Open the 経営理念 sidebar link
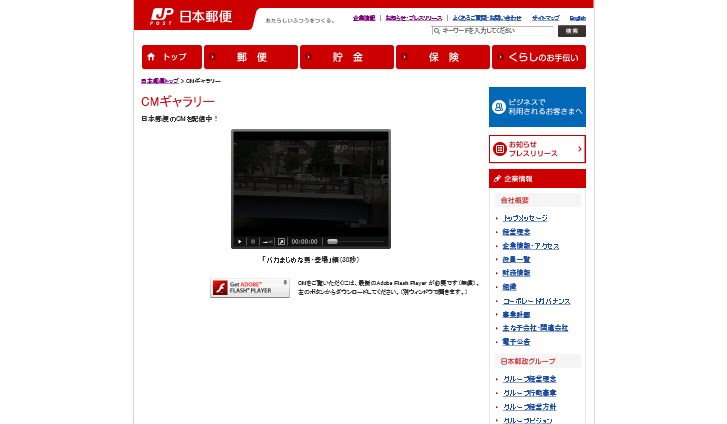727x424 pixels. click(516, 232)
